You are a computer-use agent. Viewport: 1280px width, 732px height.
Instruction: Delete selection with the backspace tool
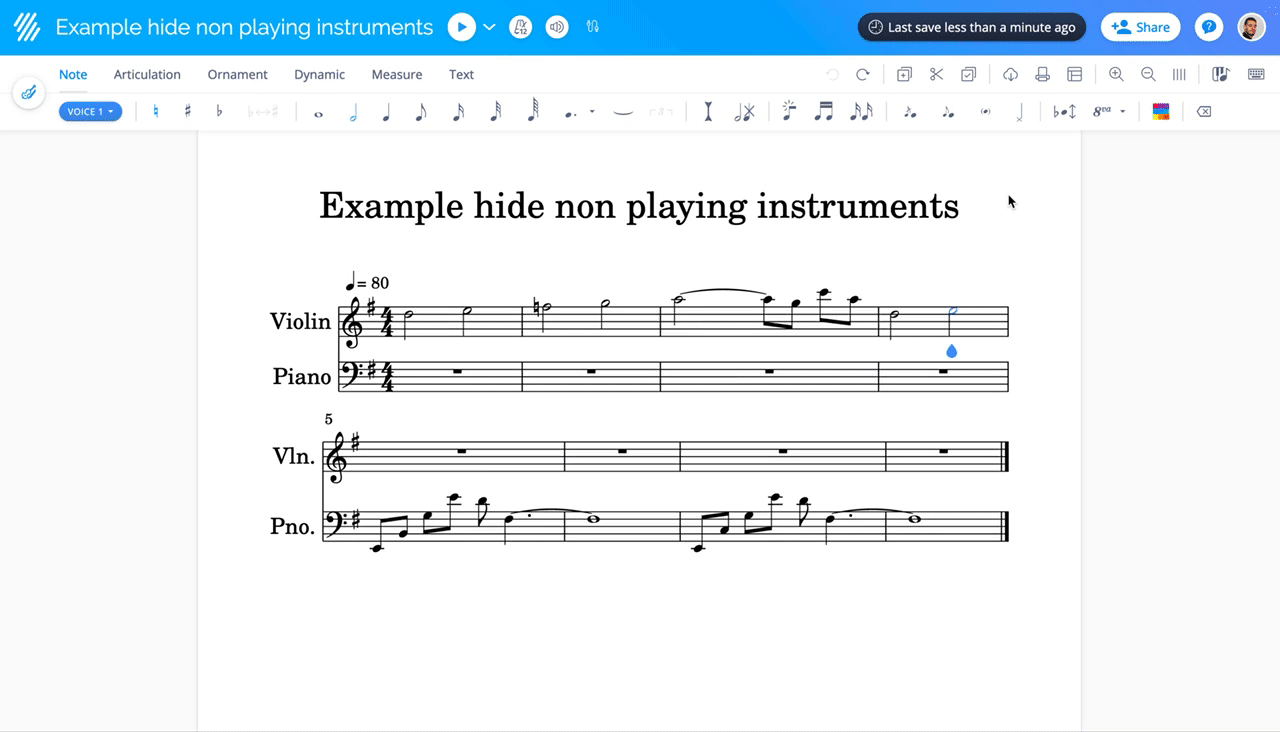coord(1204,111)
